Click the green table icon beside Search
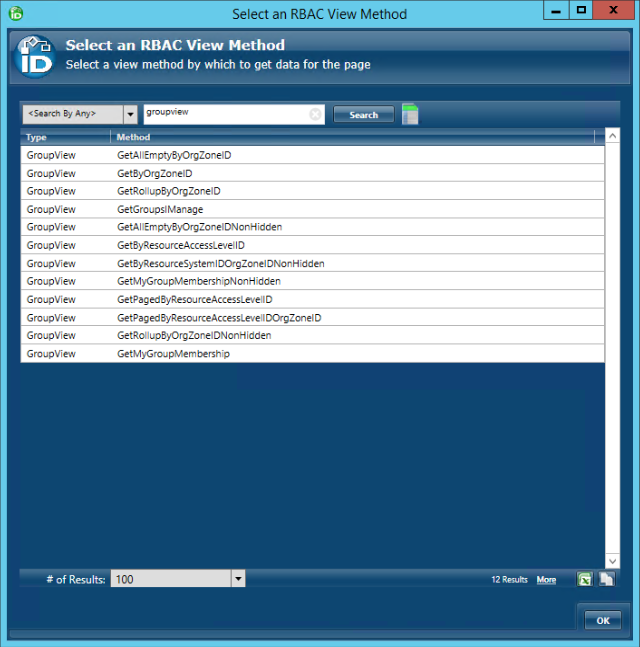This screenshot has height=647, width=640. (x=410, y=115)
